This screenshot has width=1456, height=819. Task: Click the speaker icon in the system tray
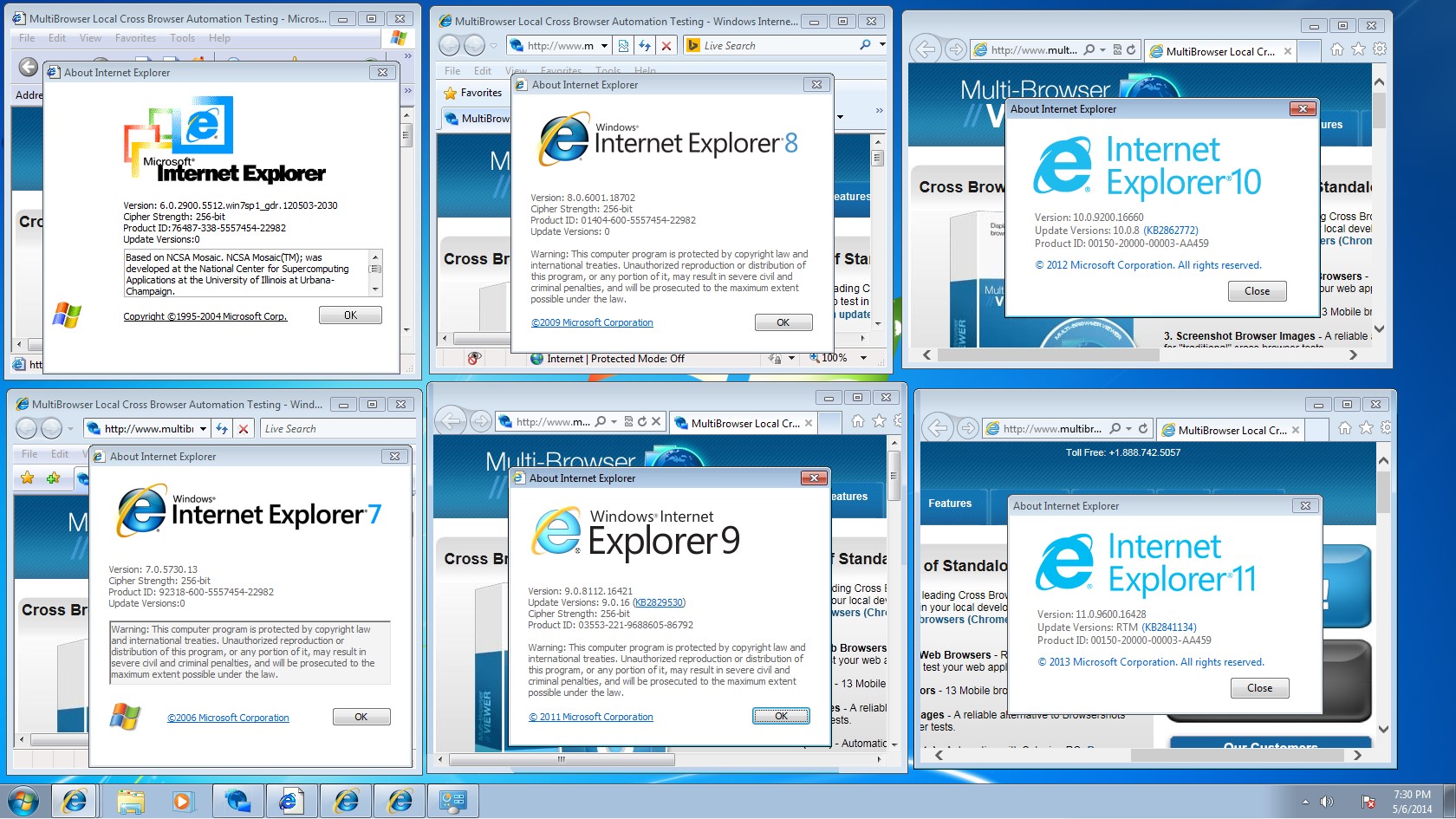click(x=1329, y=800)
